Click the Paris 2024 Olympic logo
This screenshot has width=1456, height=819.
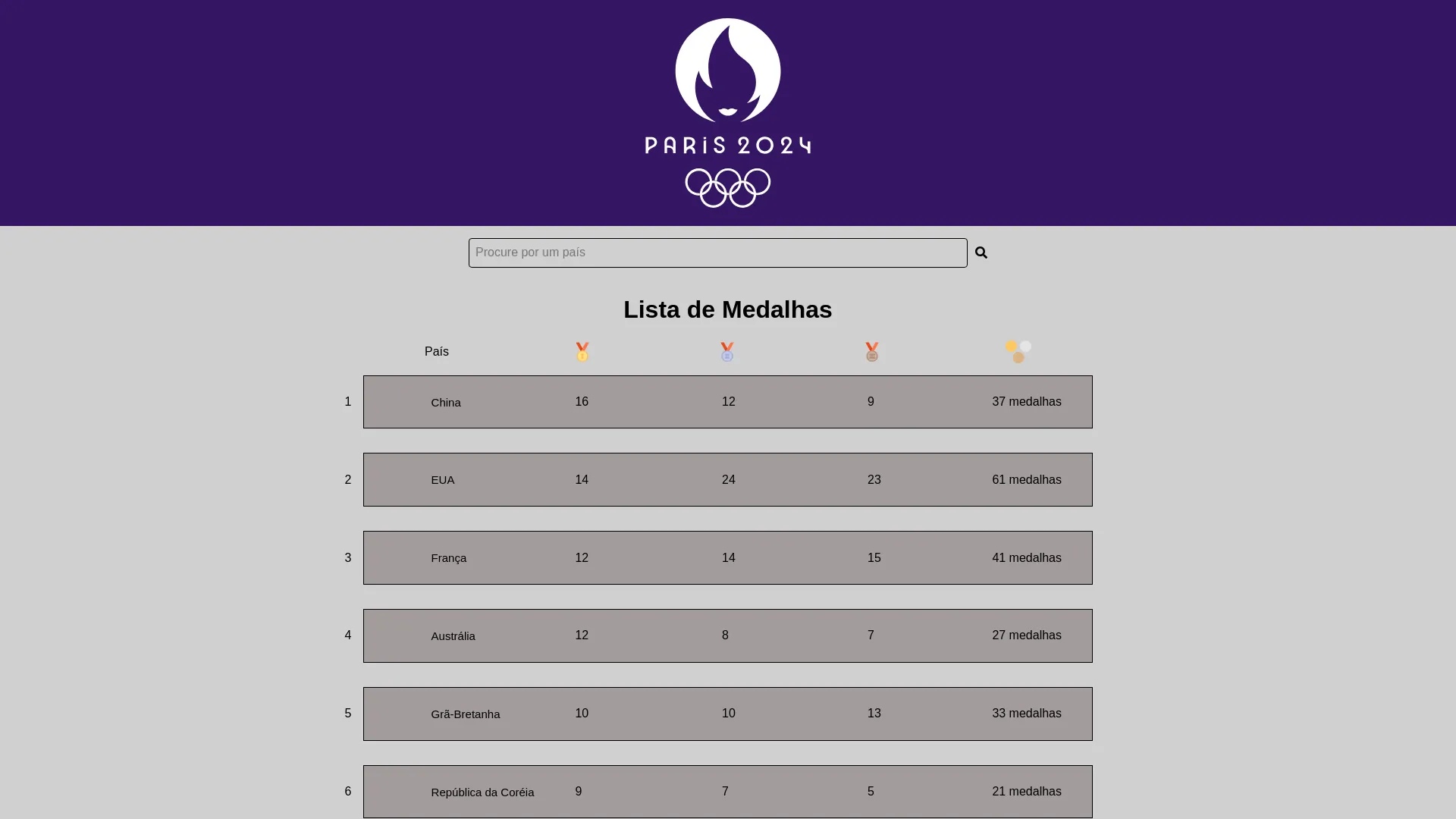pyautogui.click(x=728, y=112)
